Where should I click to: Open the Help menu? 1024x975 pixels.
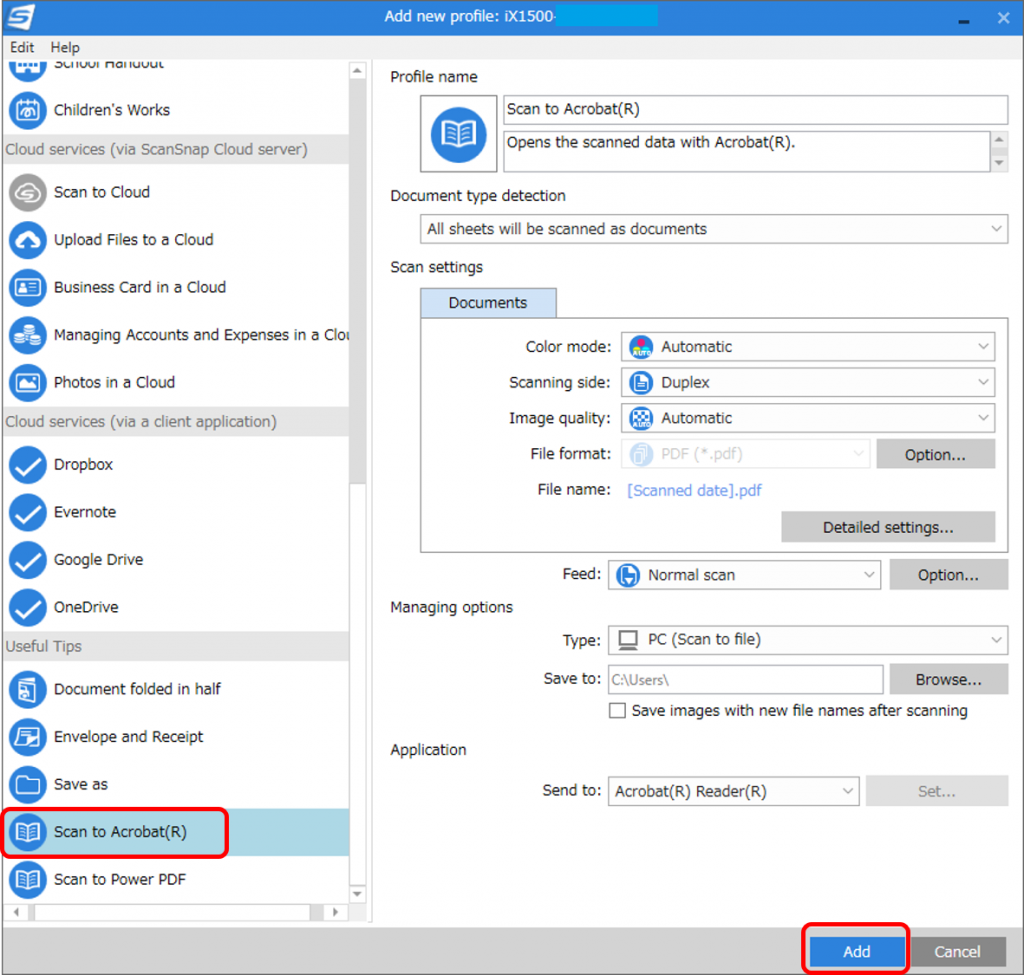[65, 47]
